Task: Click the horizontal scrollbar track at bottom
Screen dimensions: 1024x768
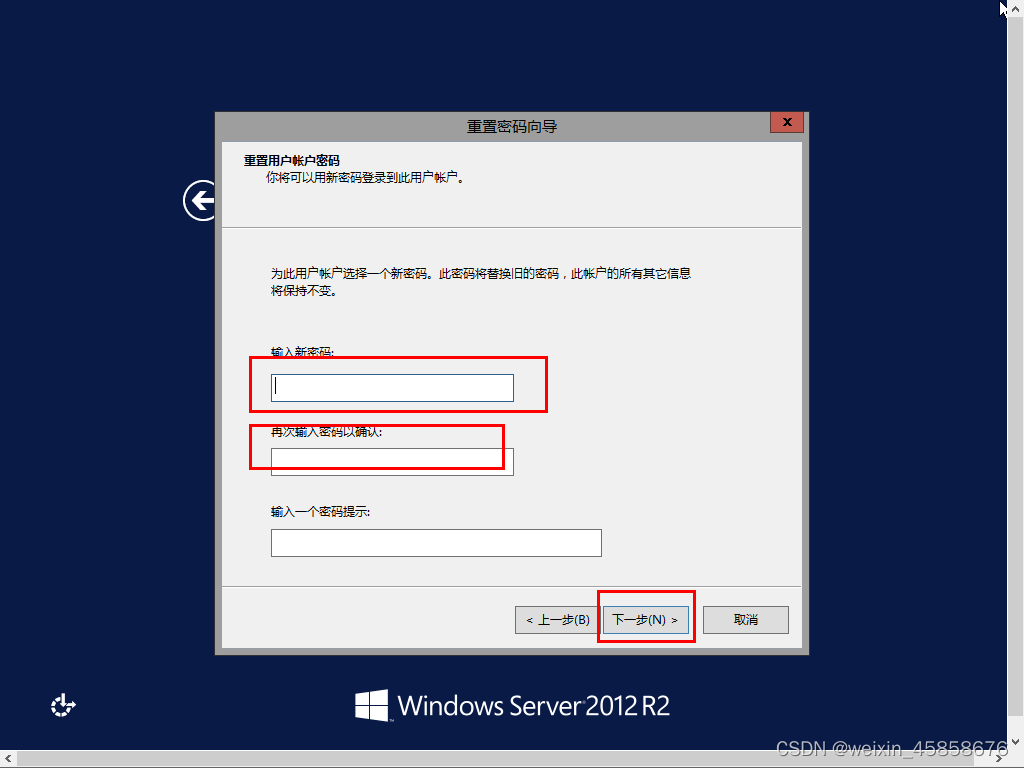Action: pos(503,759)
